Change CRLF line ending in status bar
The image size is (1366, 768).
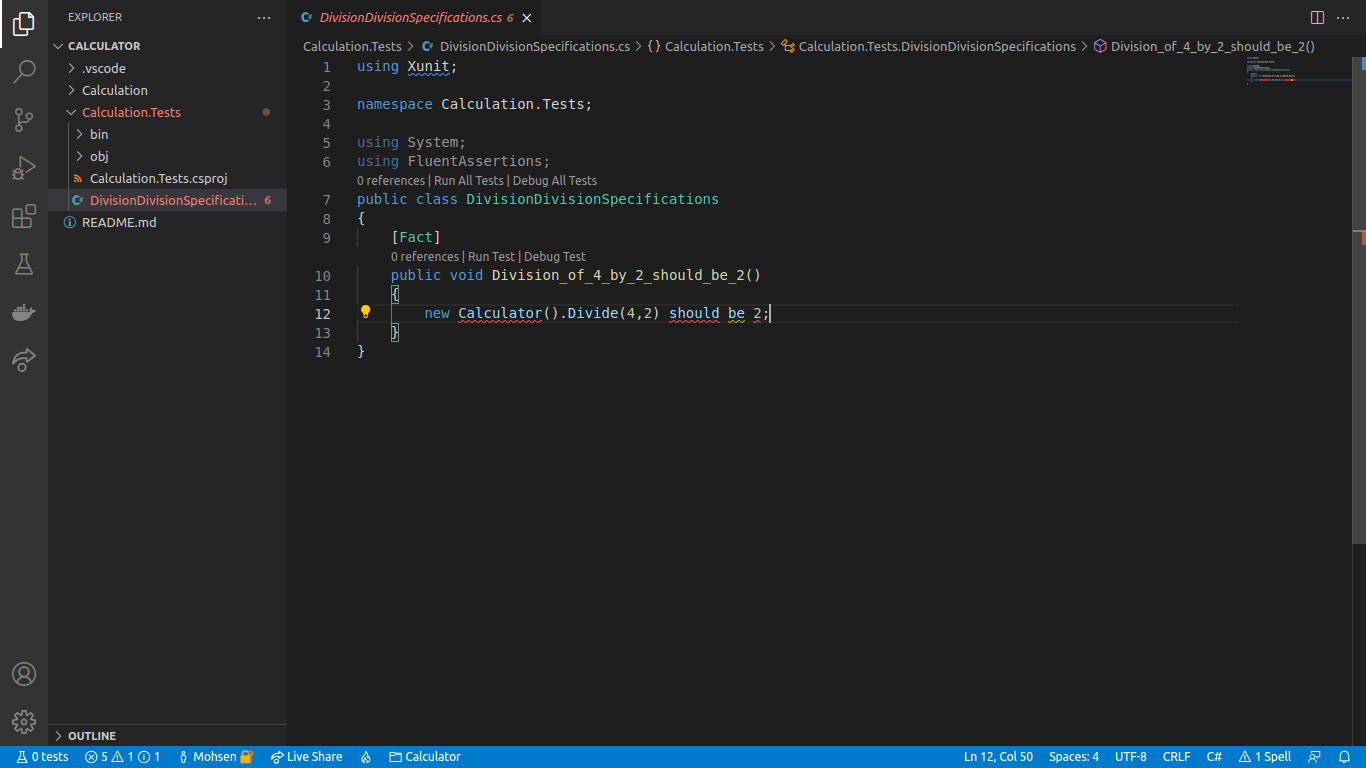(x=1176, y=757)
